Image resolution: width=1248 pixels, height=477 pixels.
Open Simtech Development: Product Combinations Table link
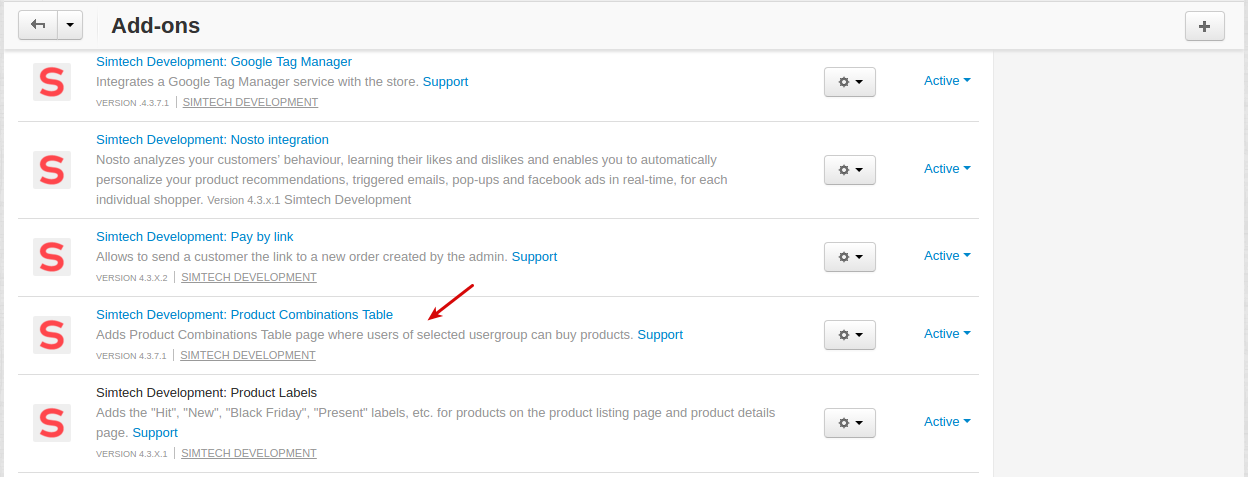tap(244, 315)
